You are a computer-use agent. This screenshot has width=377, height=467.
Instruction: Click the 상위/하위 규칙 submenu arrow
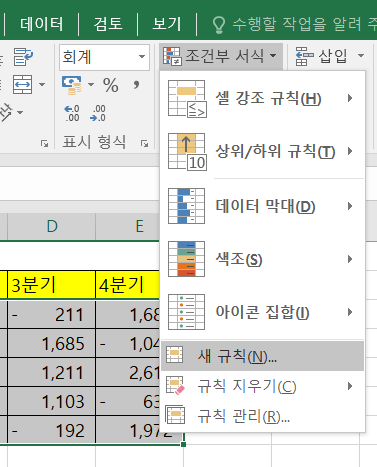pyautogui.click(x=350, y=151)
